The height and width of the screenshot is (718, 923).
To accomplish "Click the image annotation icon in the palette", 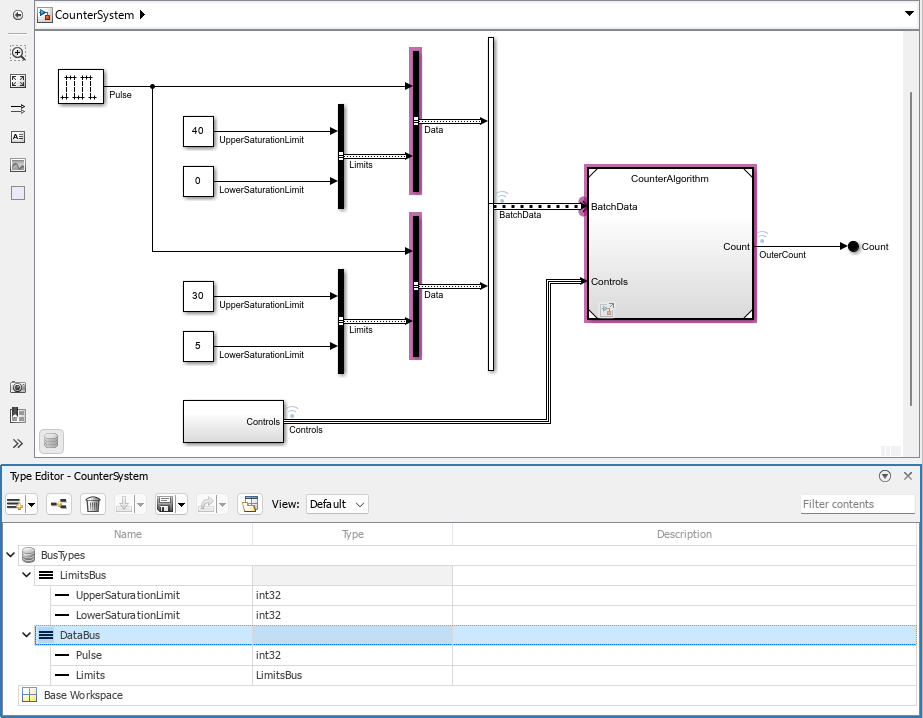I will tap(16, 165).
